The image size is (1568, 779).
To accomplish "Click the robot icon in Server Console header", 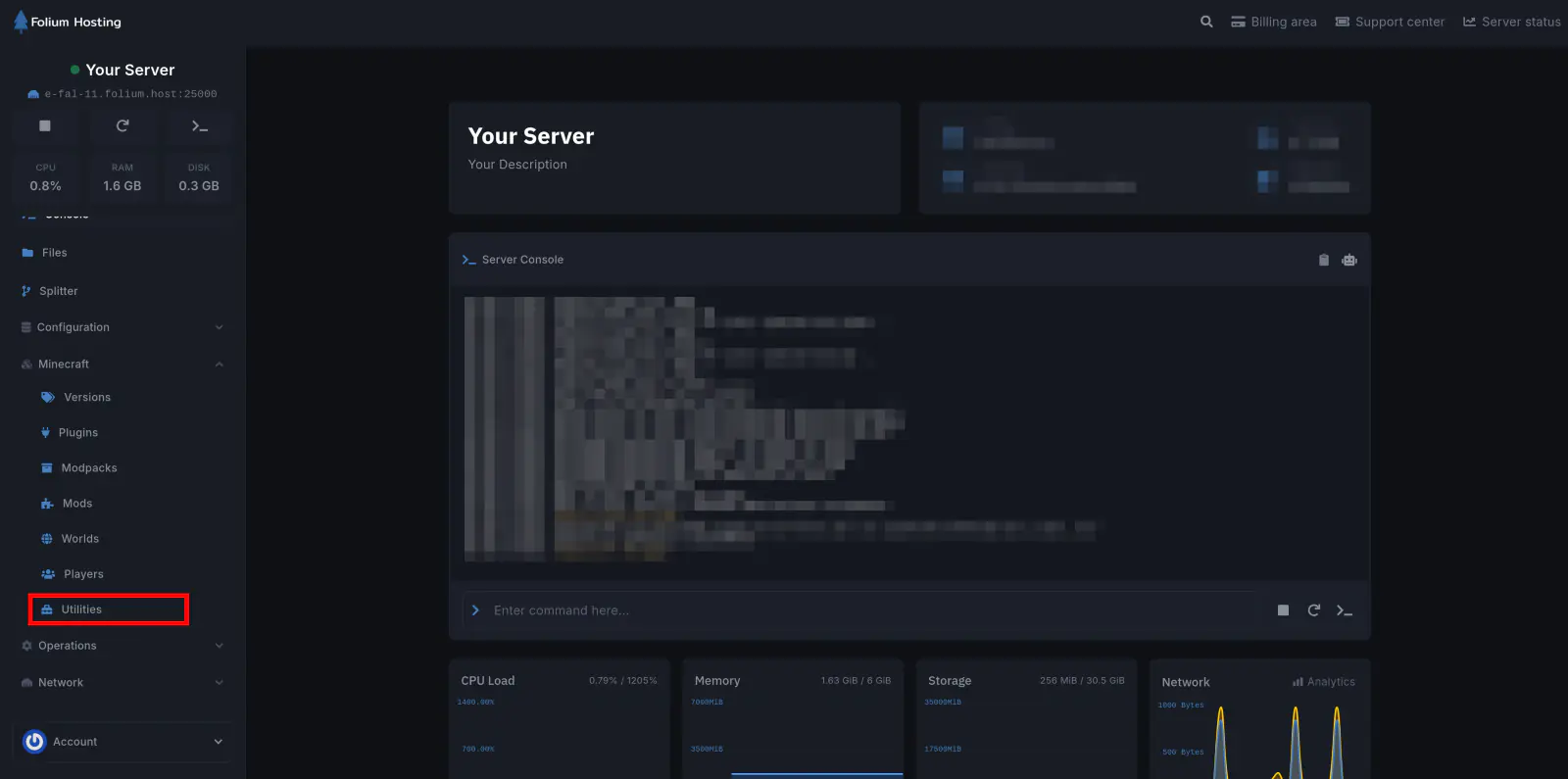I will pos(1349,260).
